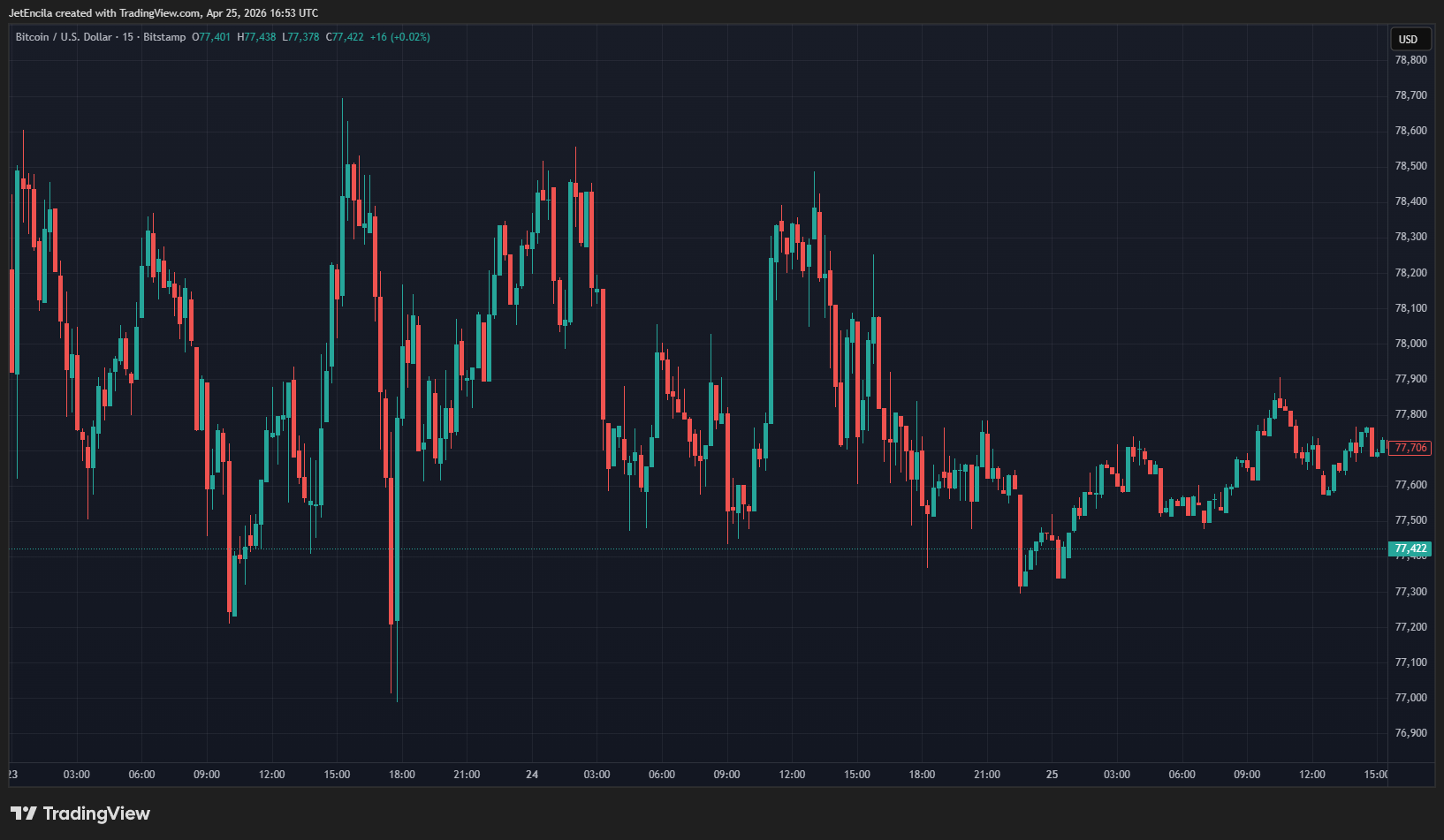The height and width of the screenshot is (840, 1444).
Task: Click the green 77,422 current price label
Action: click(x=1410, y=549)
